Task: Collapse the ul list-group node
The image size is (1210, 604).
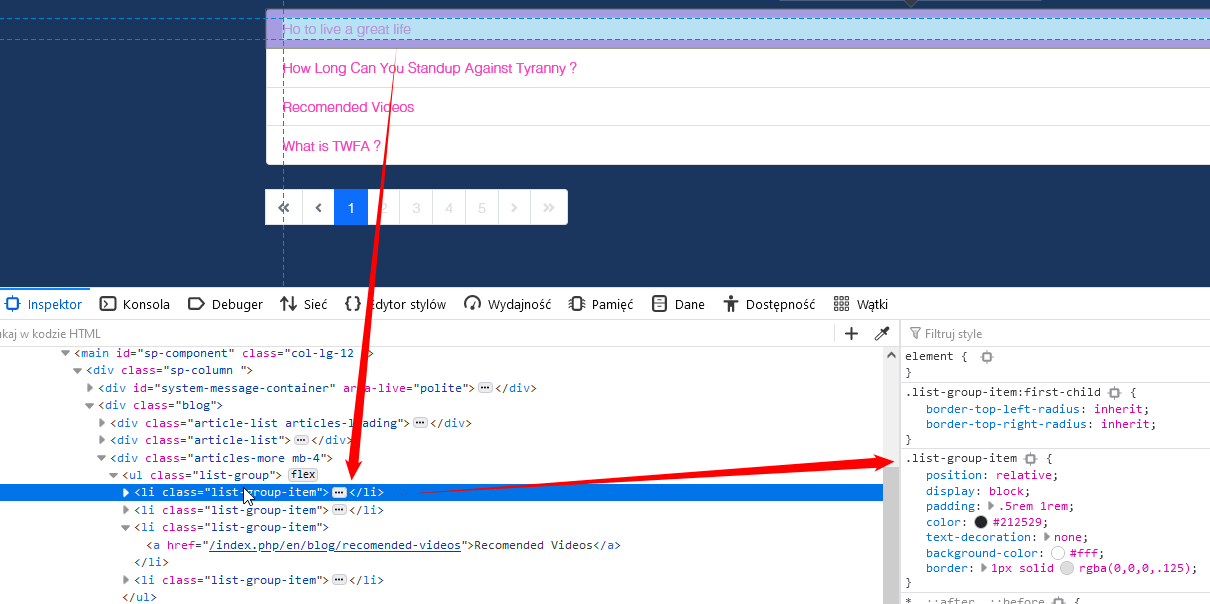Action: pos(114,475)
